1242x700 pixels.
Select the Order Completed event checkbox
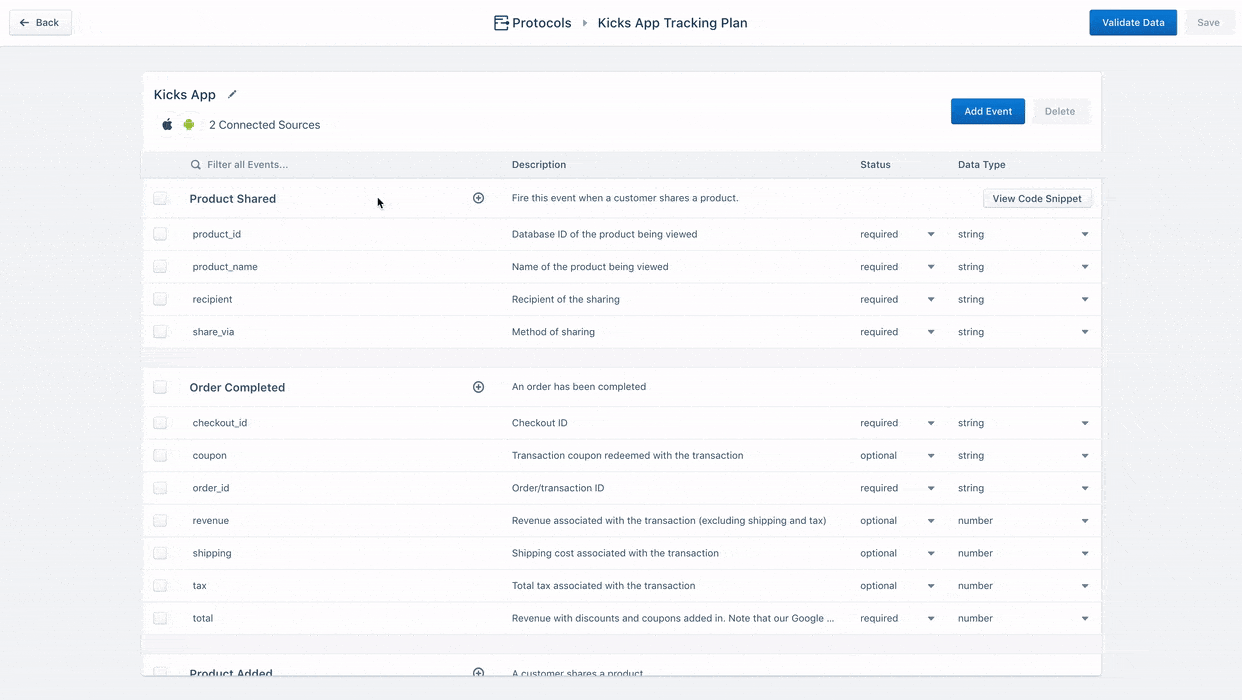[x=160, y=387]
